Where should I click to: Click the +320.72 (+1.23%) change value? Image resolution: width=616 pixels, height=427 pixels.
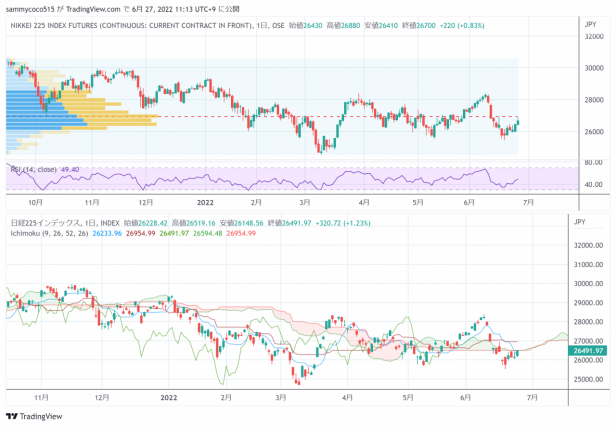point(343,223)
